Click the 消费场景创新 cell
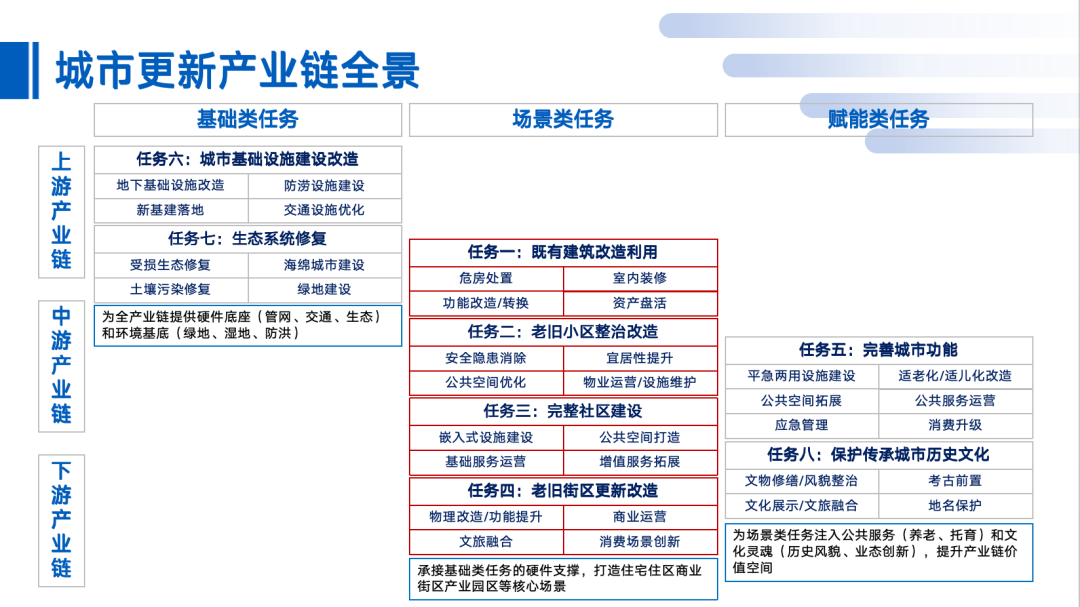The image size is (1080, 607). click(x=640, y=541)
